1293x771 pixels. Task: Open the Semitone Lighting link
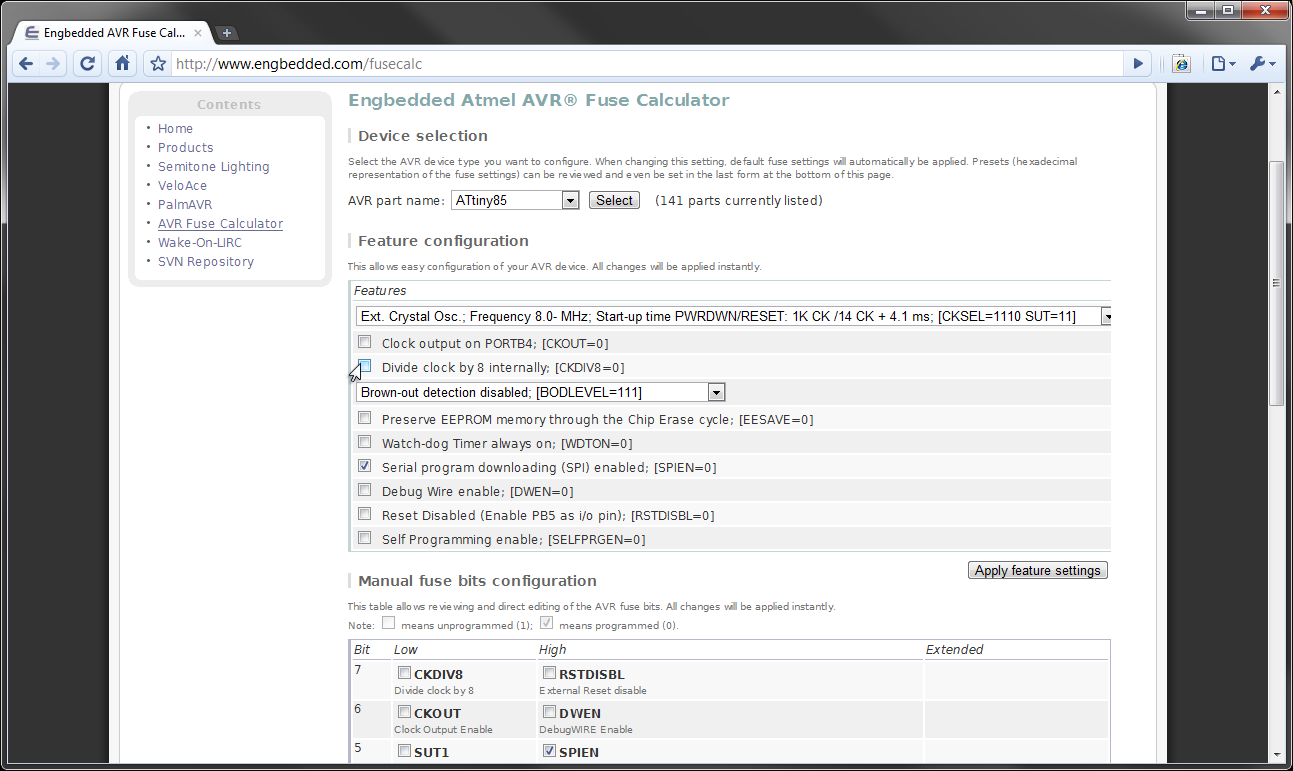pyautogui.click(x=213, y=166)
